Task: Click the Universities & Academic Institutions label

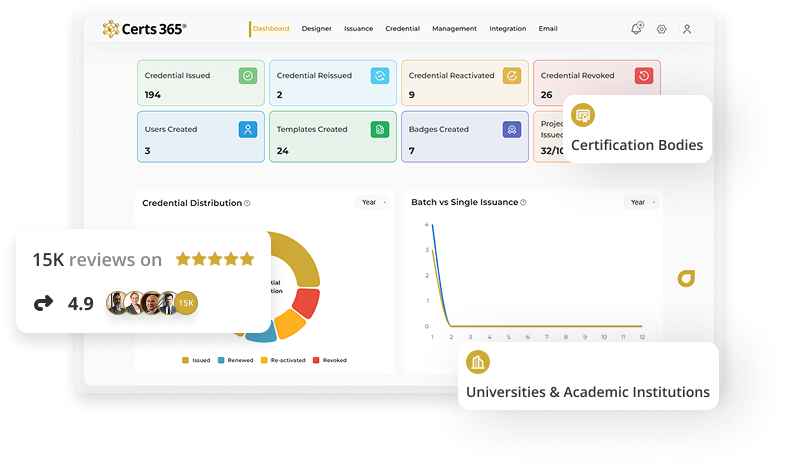Action: click(588, 392)
